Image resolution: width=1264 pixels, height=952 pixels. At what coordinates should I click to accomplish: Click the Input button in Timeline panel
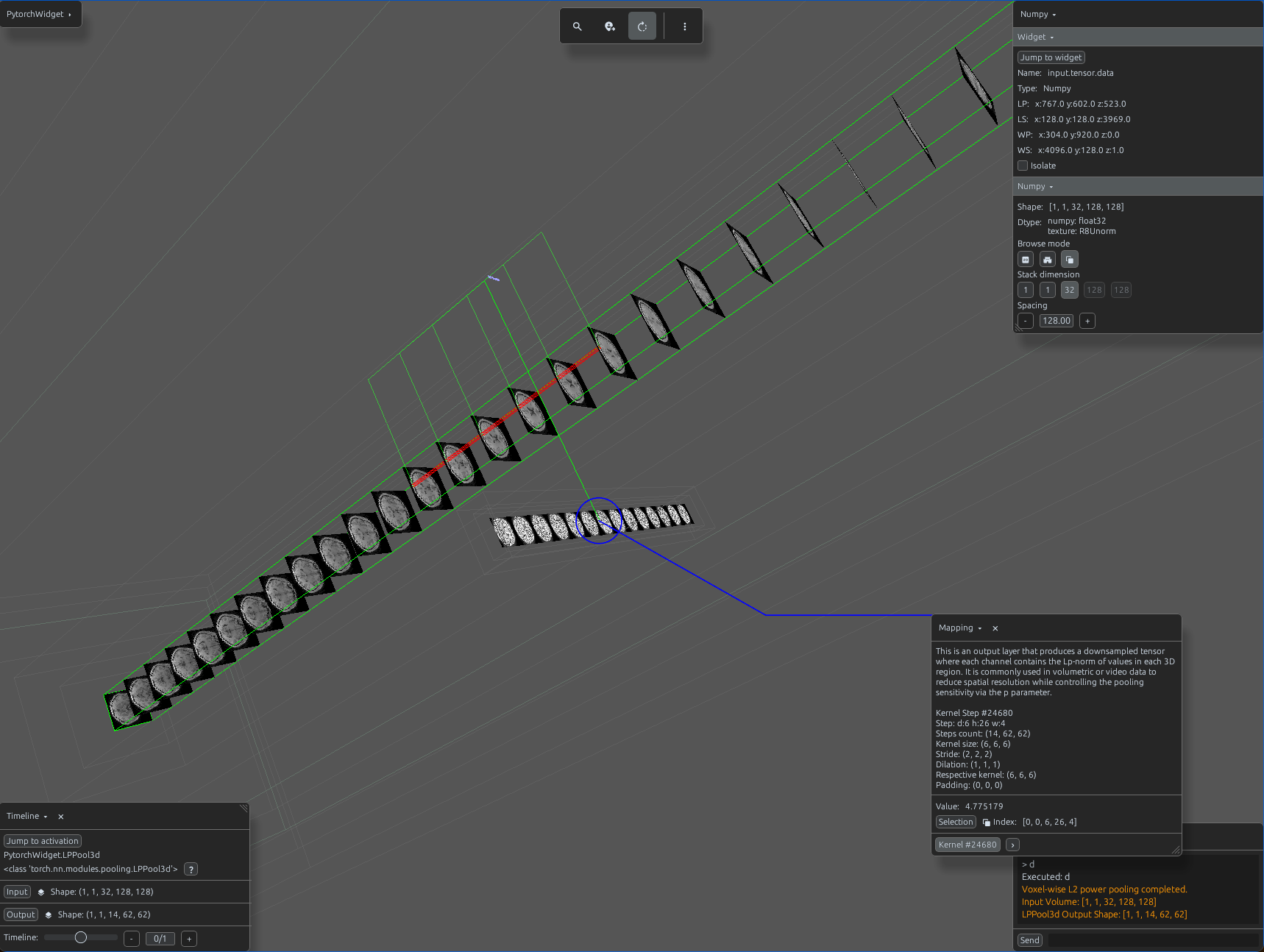coord(17,892)
